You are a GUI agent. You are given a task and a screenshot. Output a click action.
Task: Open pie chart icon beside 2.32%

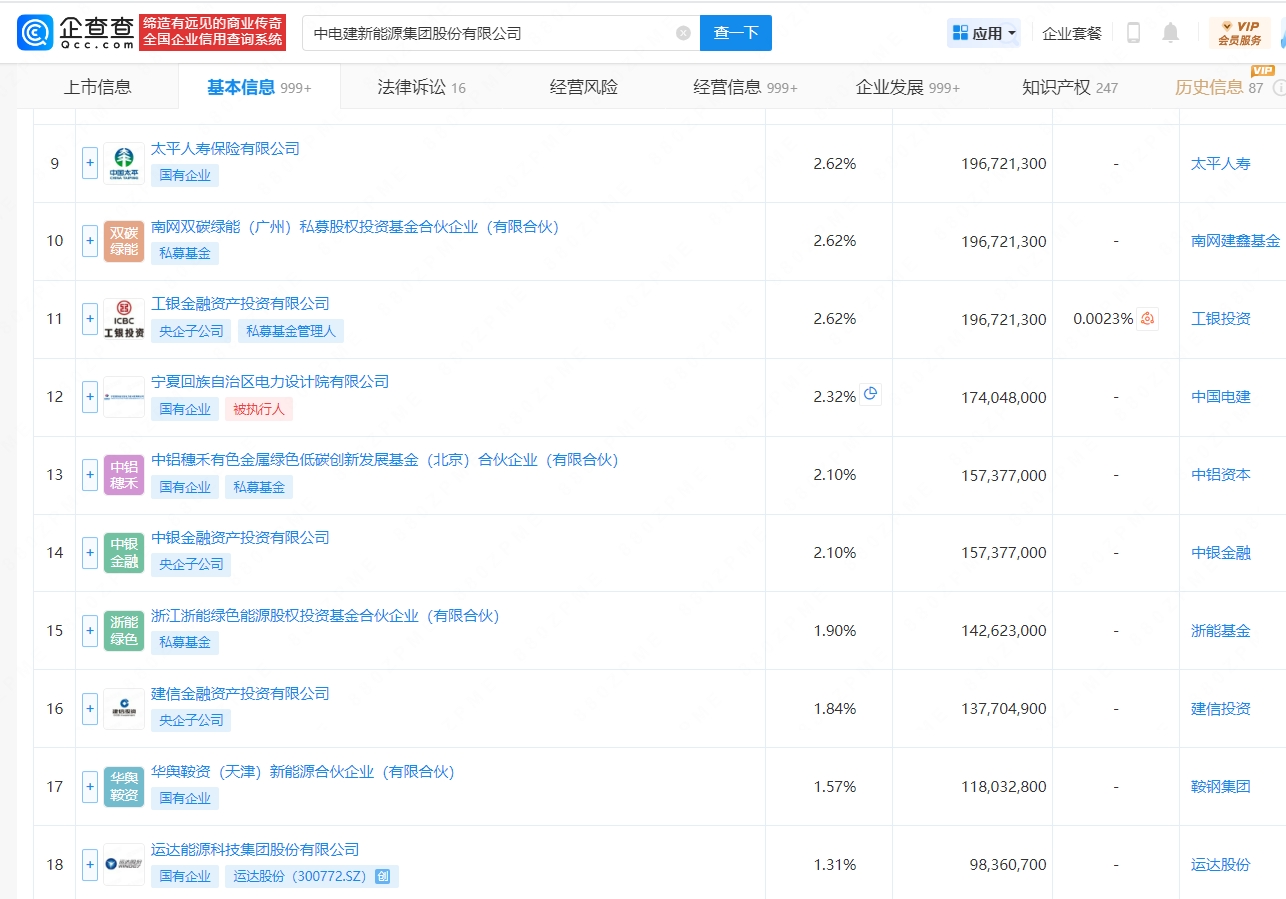870,394
